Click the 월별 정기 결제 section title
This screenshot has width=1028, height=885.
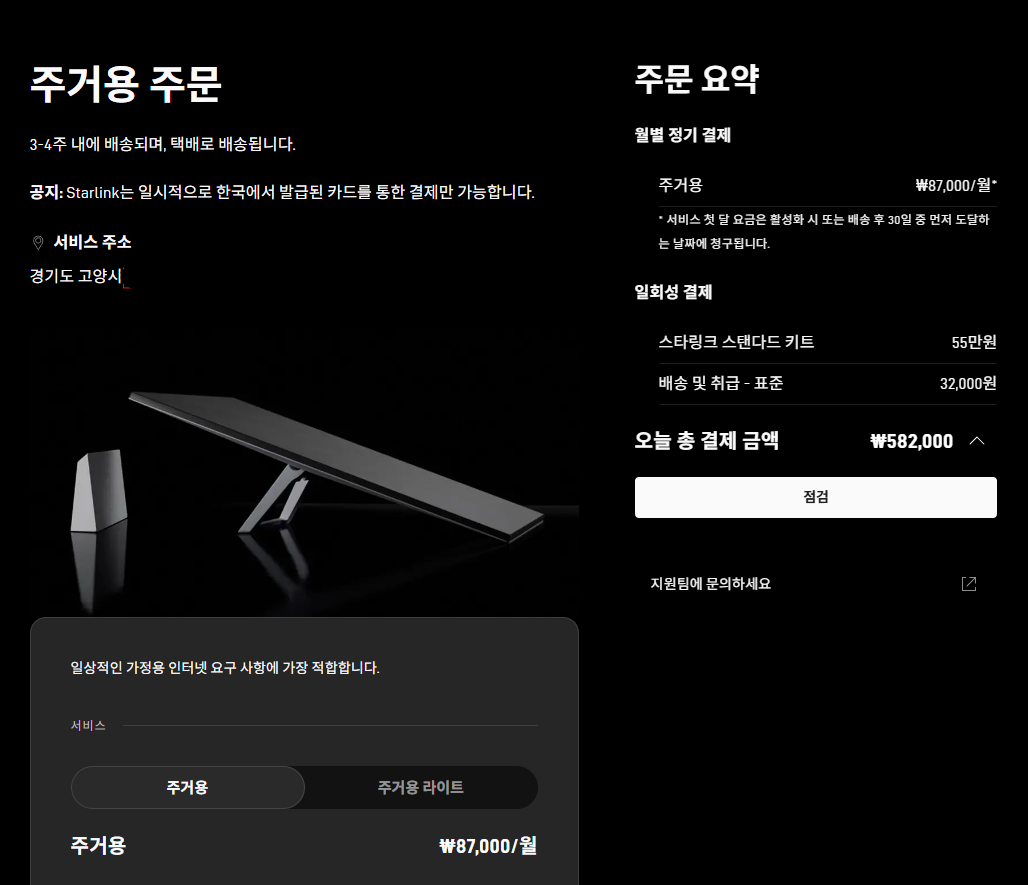[682, 135]
